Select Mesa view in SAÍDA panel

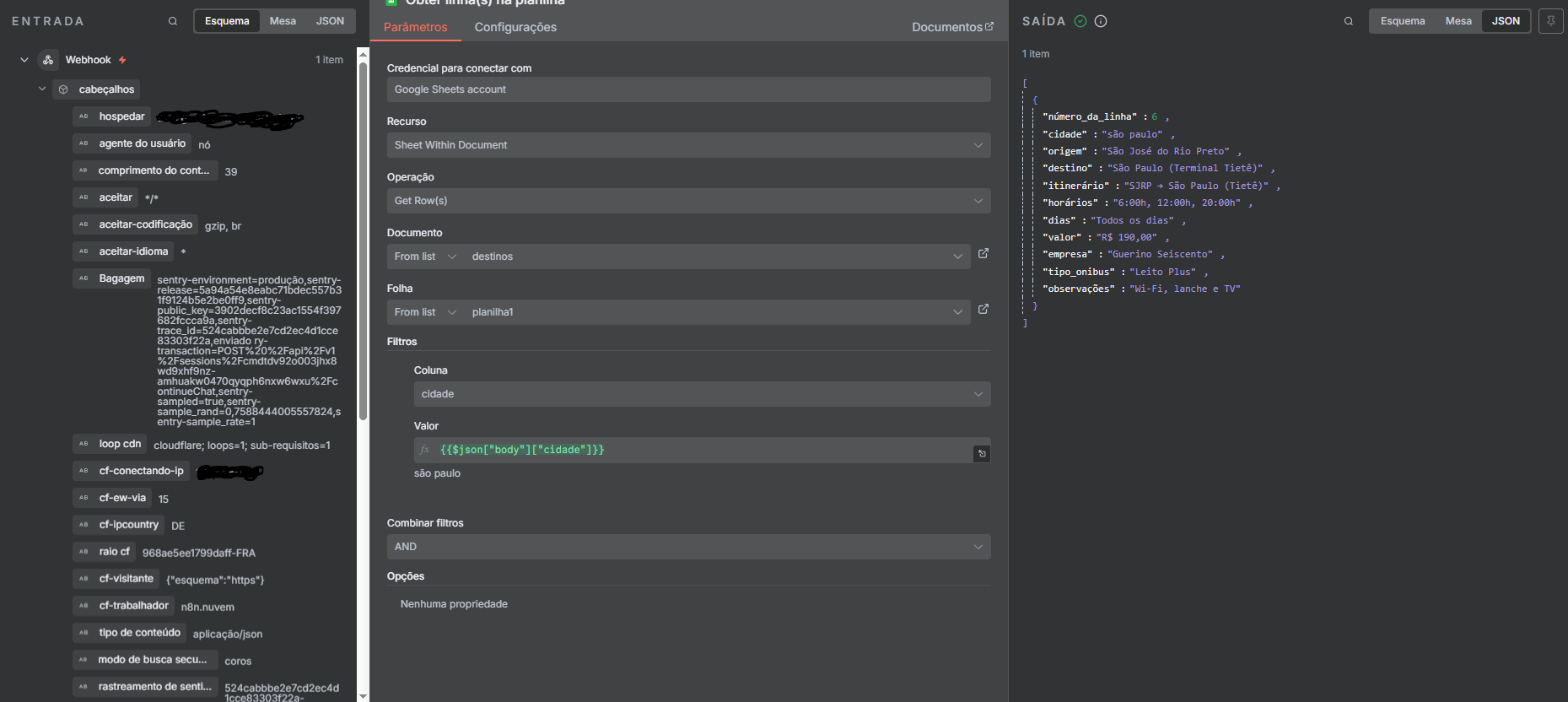click(1458, 21)
